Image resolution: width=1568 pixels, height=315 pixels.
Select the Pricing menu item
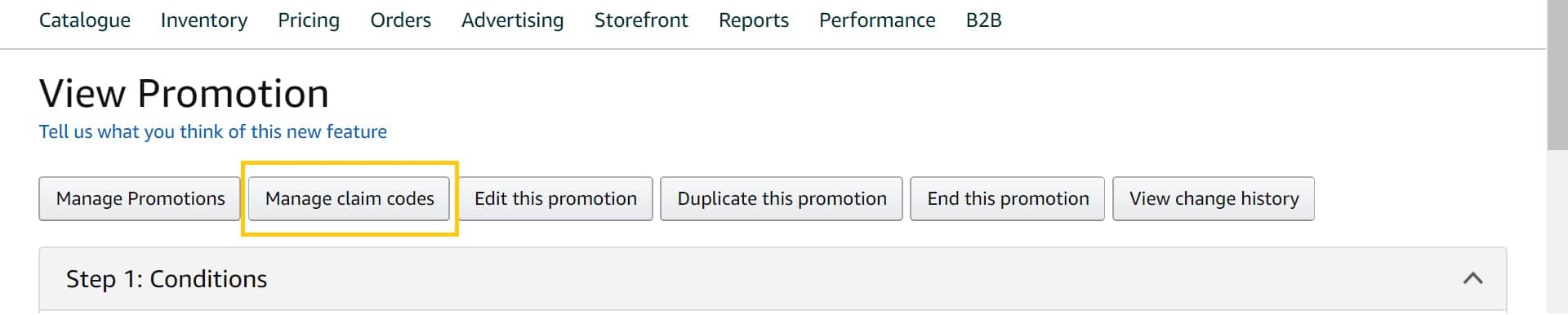point(309,20)
